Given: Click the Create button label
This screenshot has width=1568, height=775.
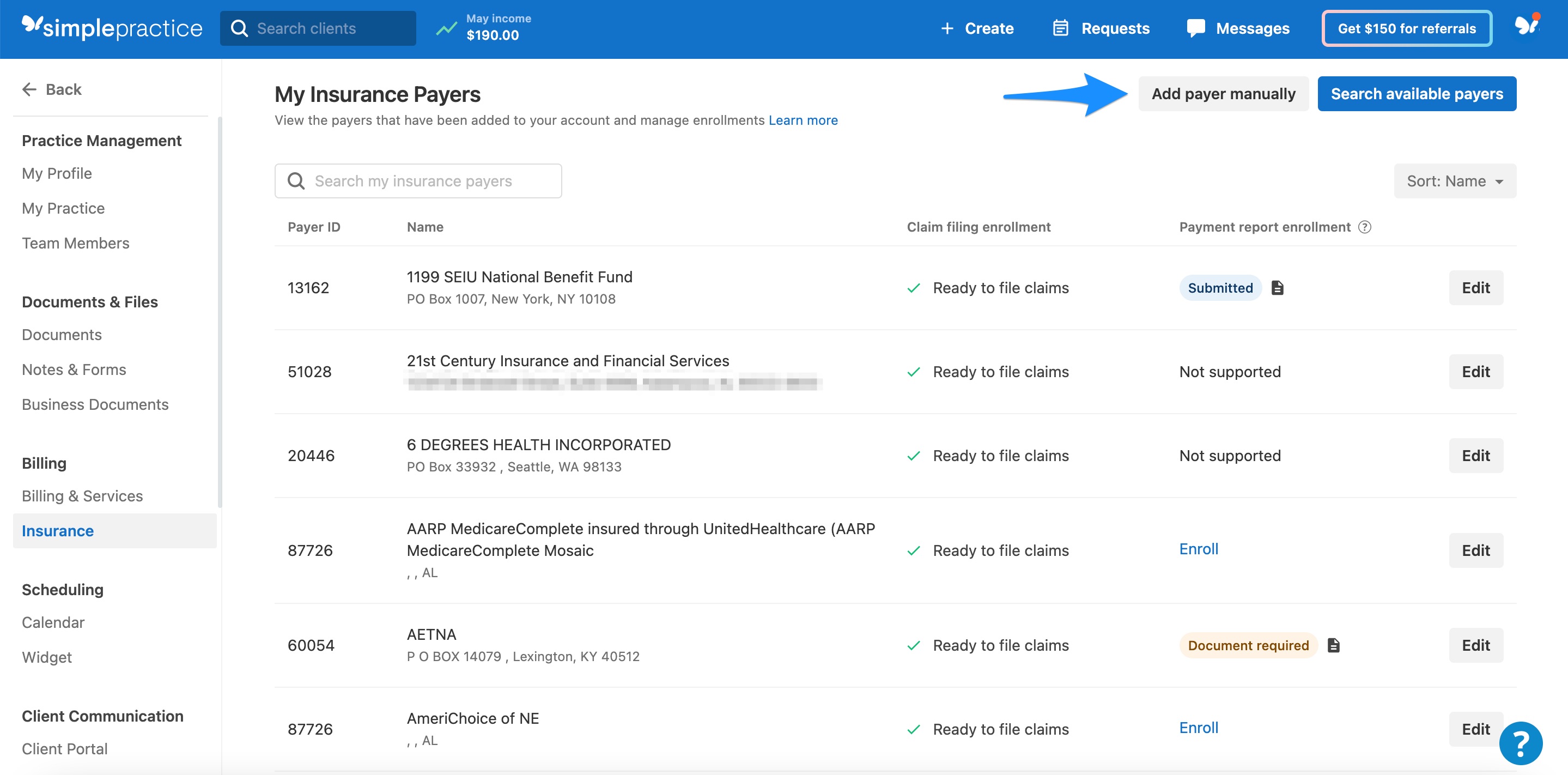Looking at the screenshot, I should point(989,28).
